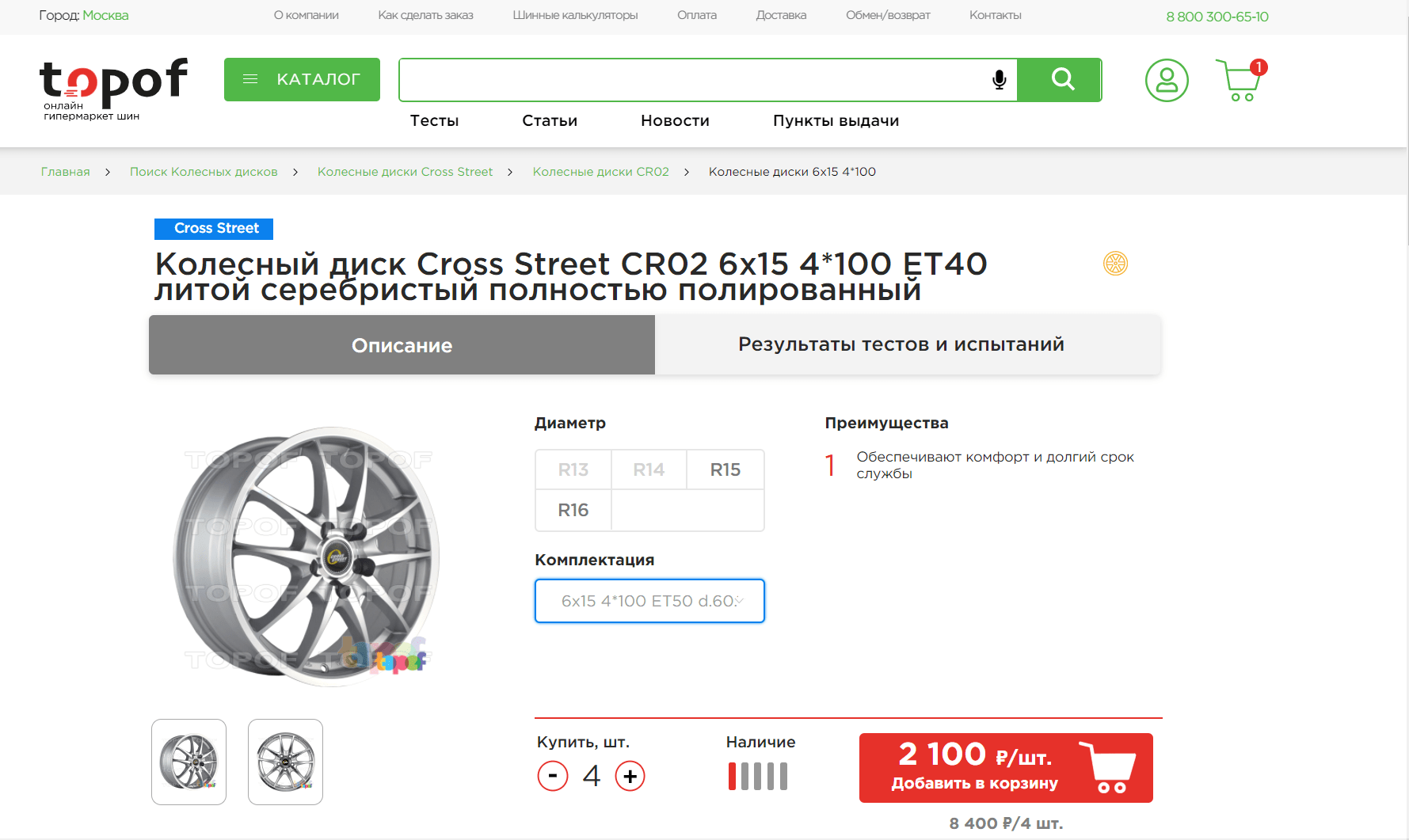This screenshot has width=1409, height=840.
Task: Click the Topof logo
Action: [113, 89]
